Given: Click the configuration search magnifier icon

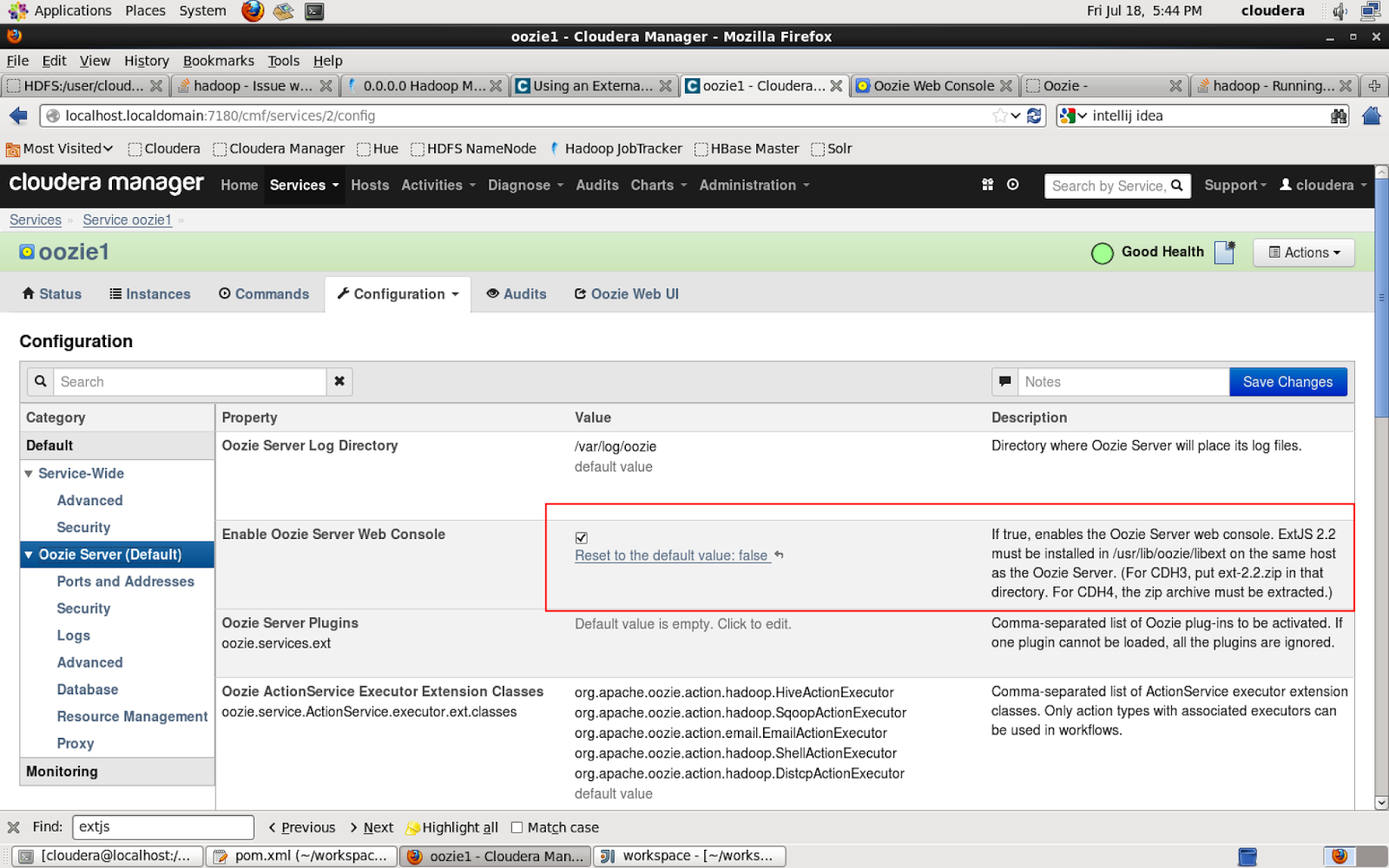Looking at the screenshot, I should (40, 381).
